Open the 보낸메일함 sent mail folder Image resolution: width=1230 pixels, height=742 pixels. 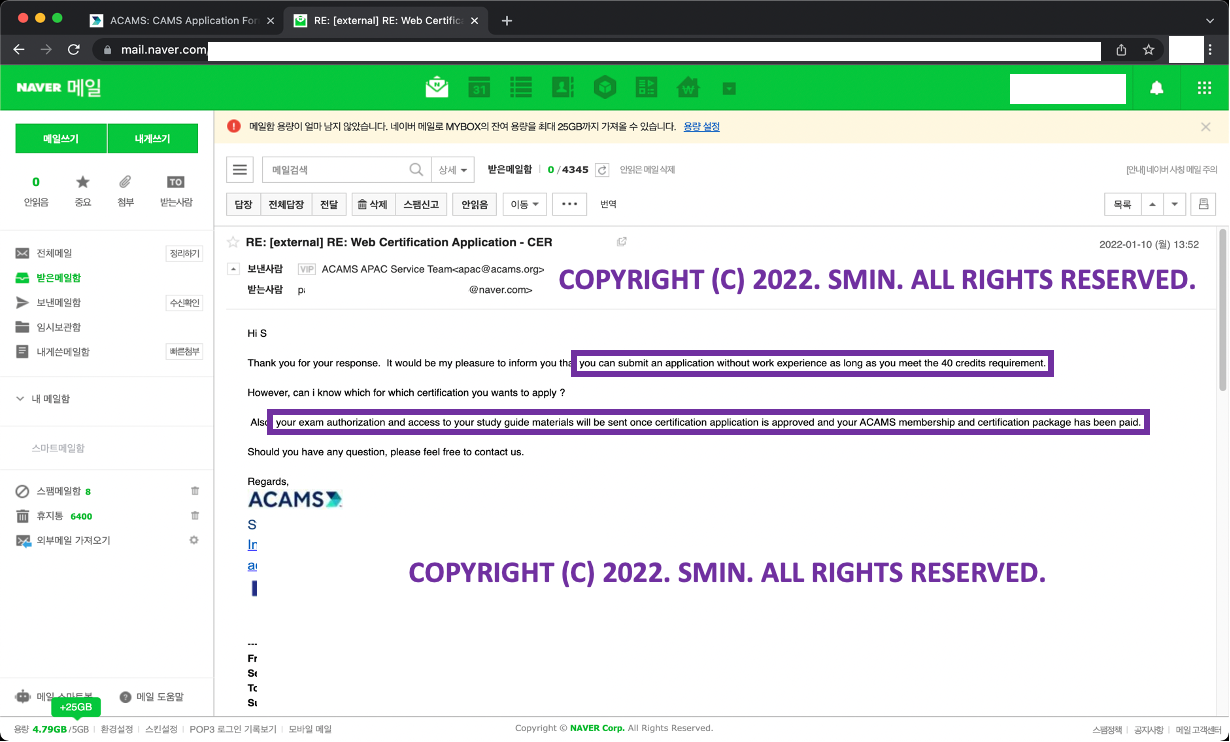click(x=58, y=302)
